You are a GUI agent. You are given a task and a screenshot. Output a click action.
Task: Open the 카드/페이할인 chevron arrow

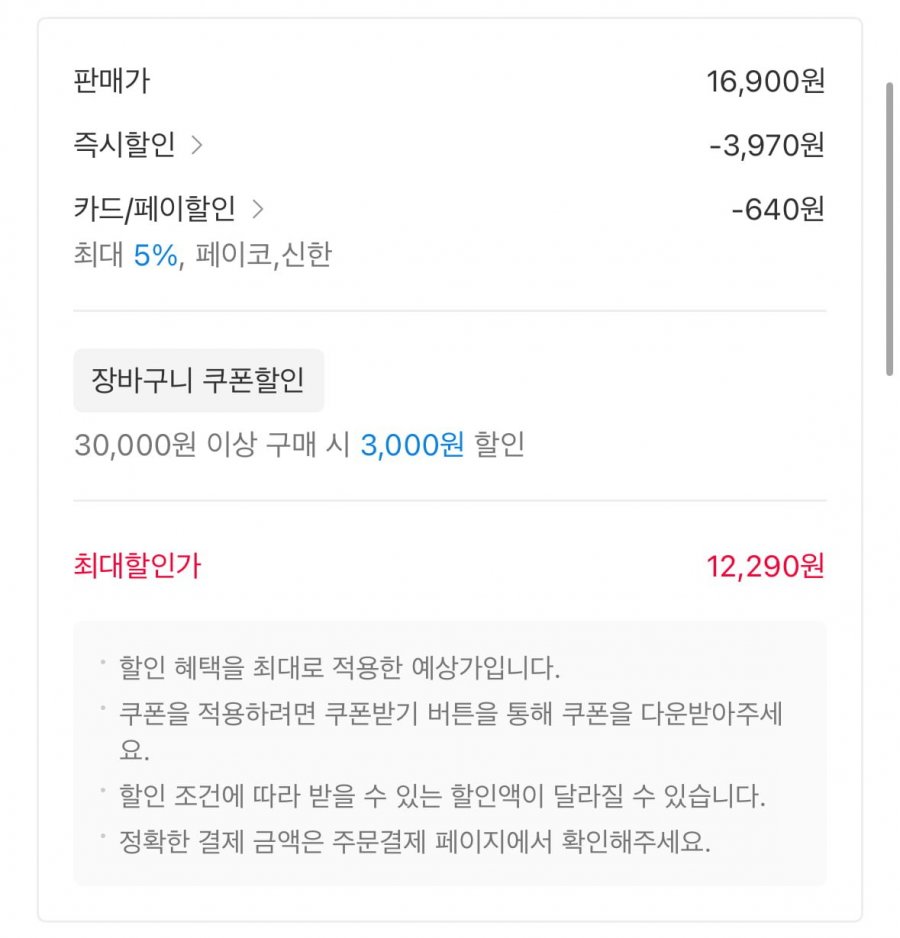click(x=258, y=209)
